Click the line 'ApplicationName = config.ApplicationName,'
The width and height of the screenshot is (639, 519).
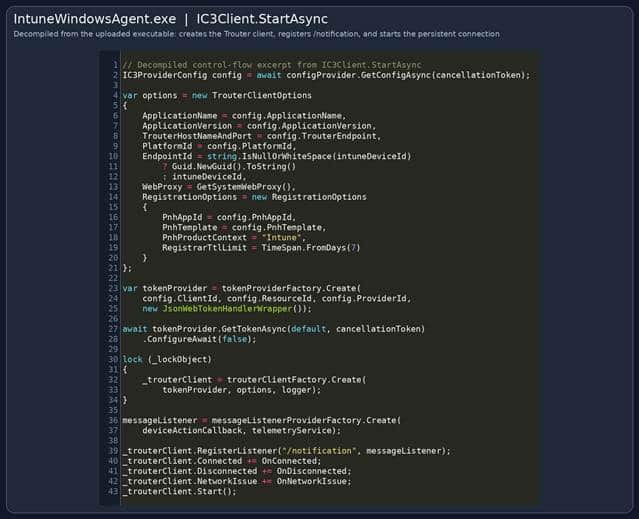pos(244,116)
